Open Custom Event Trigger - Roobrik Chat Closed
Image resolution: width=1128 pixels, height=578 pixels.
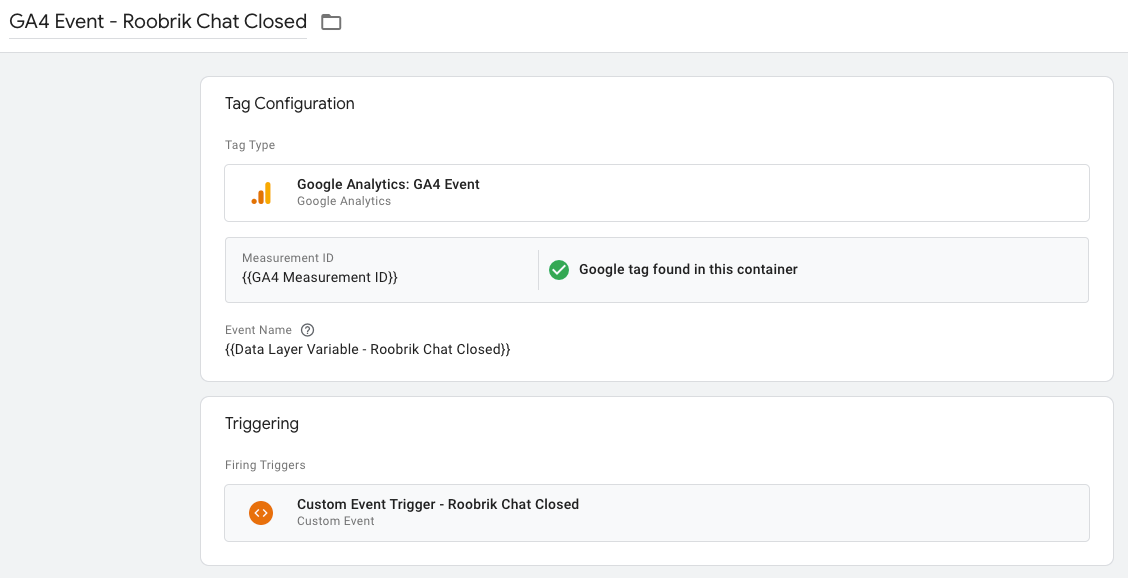pos(657,512)
